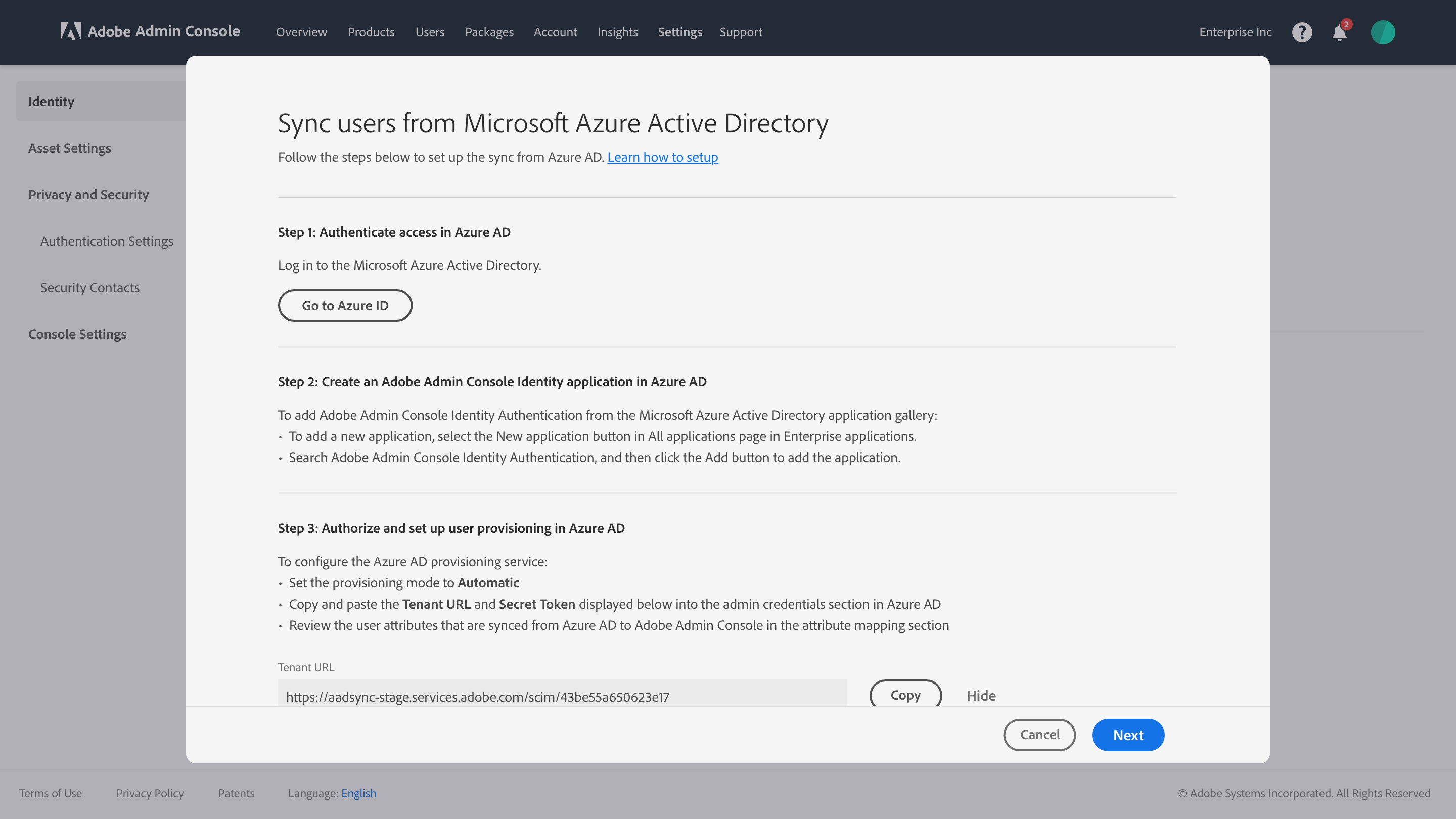Click inside the Tenant URL field

point(562,693)
